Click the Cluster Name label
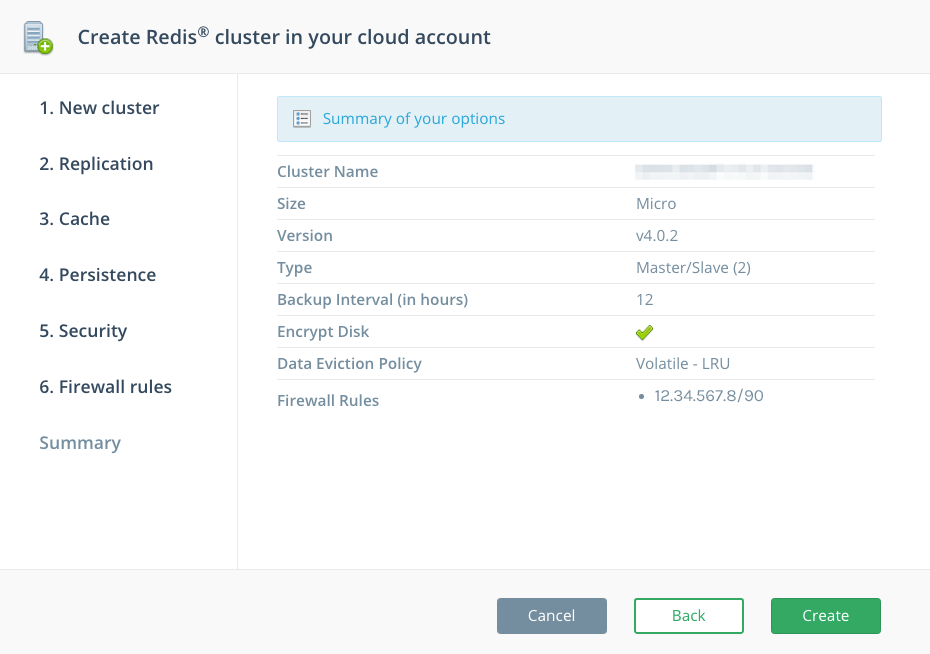This screenshot has height=654, width=930. pos(327,171)
